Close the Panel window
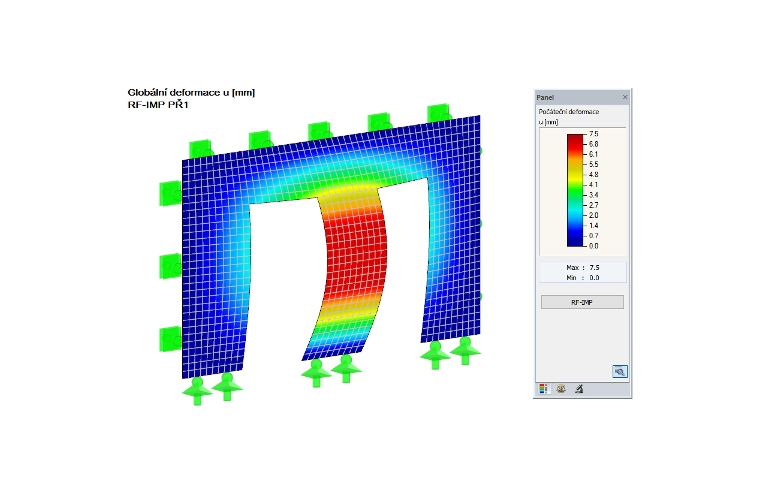This screenshot has width=760, height=492. coord(625,97)
